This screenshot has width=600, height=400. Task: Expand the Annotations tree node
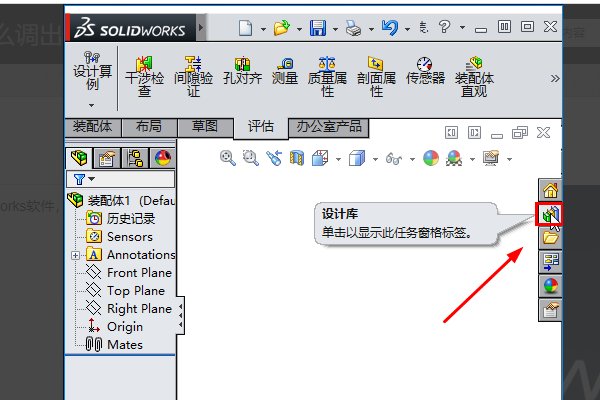tap(76, 255)
